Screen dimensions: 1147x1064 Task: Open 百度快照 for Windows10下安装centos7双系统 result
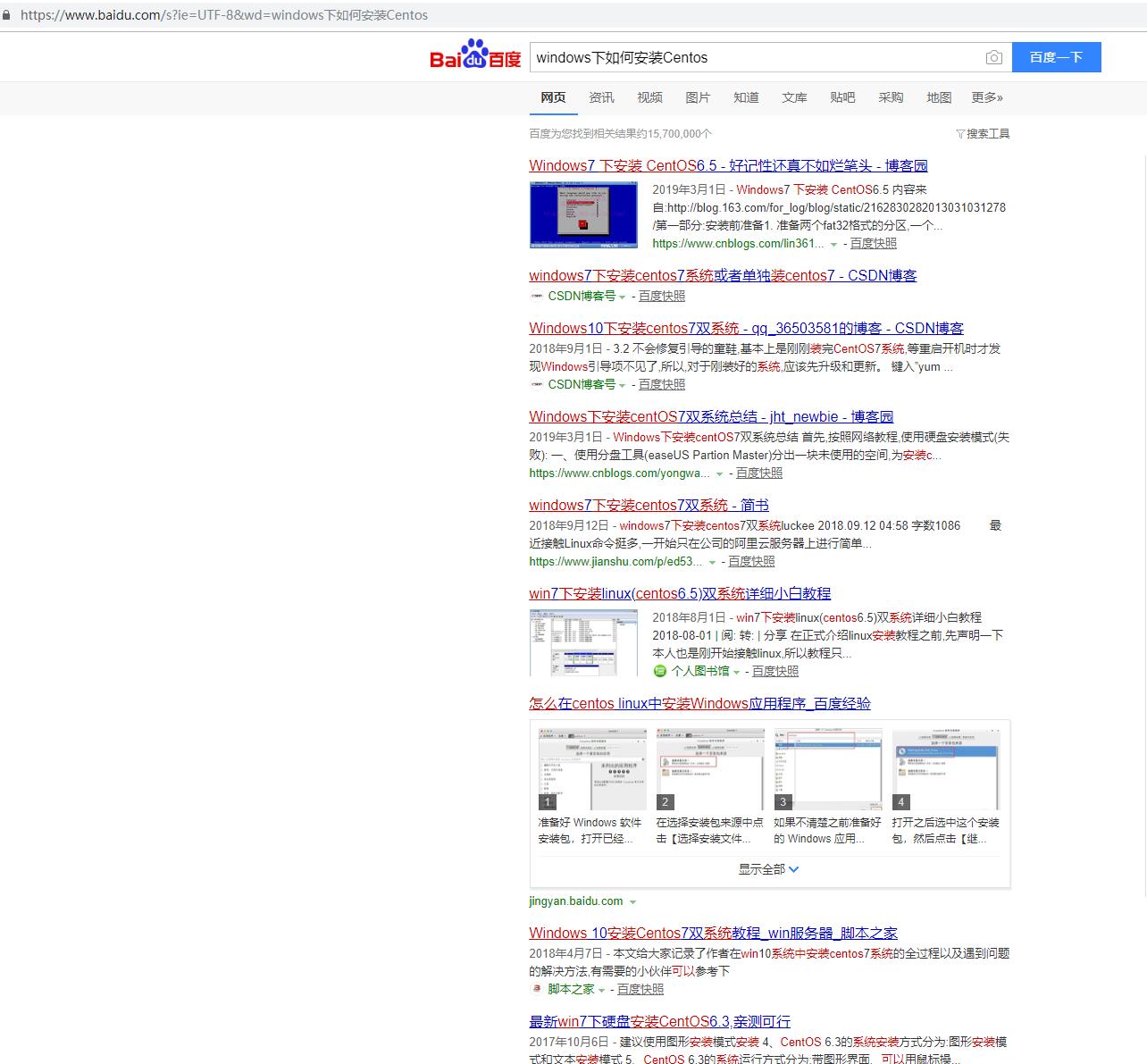(x=662, y=384)
